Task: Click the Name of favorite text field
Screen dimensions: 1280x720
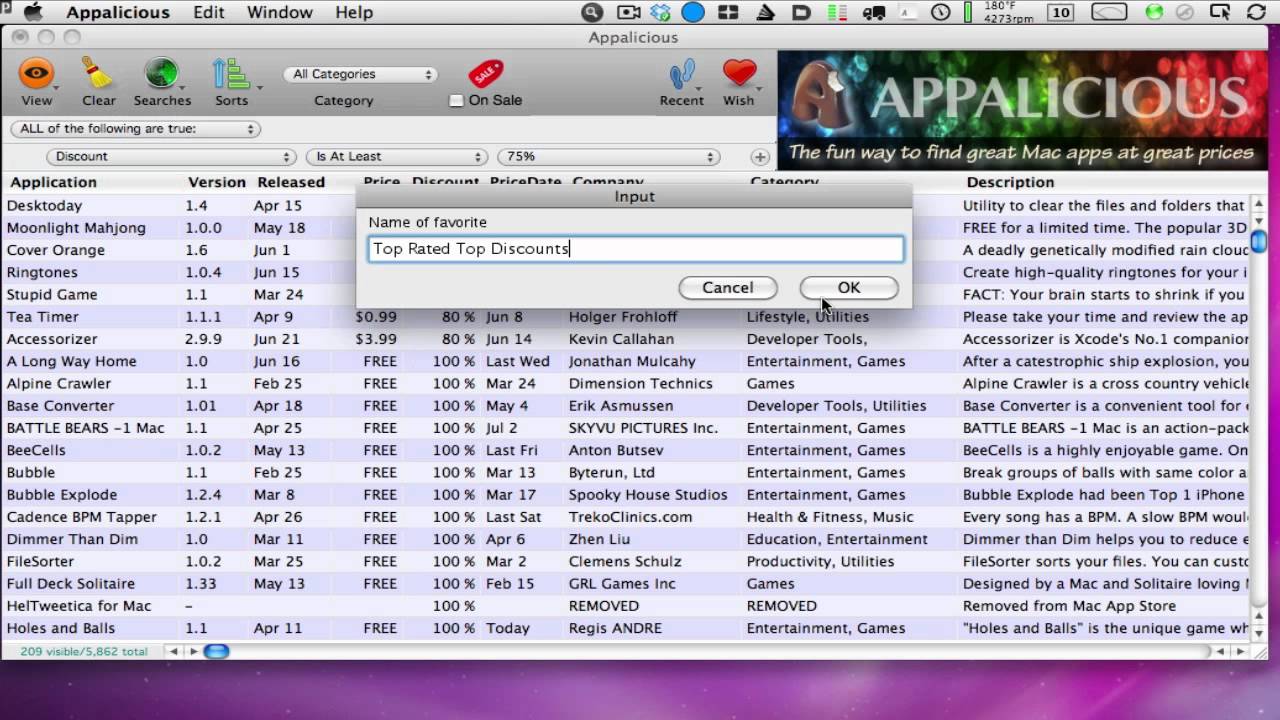Action: coord(636,249)
